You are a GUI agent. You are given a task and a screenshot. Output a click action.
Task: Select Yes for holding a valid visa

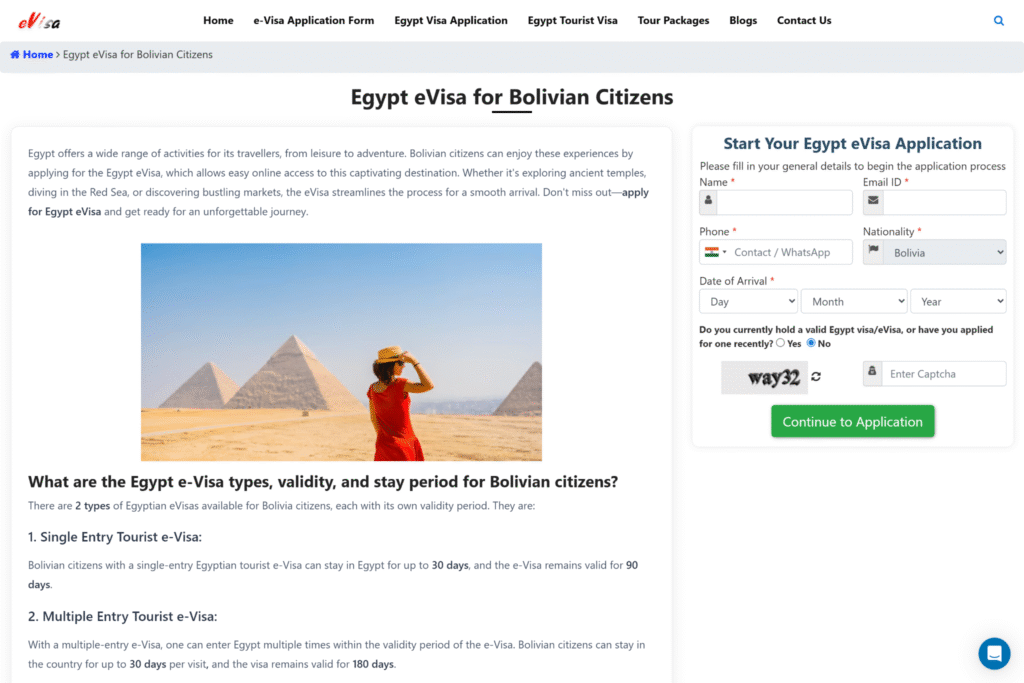pos(780,343)
